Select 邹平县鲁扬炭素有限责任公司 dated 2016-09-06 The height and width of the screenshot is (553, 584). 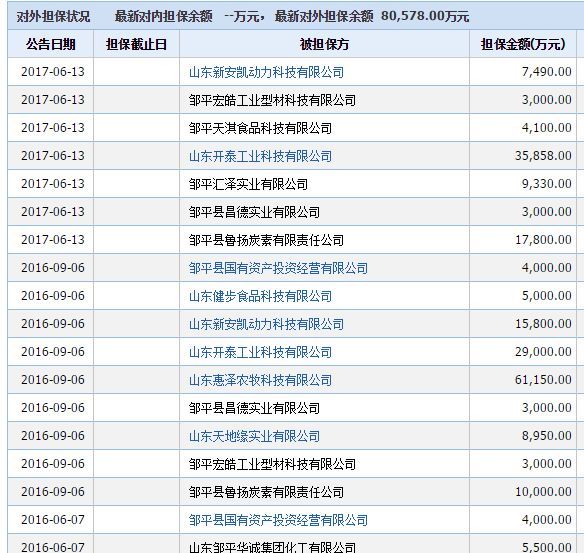[266, 492]
